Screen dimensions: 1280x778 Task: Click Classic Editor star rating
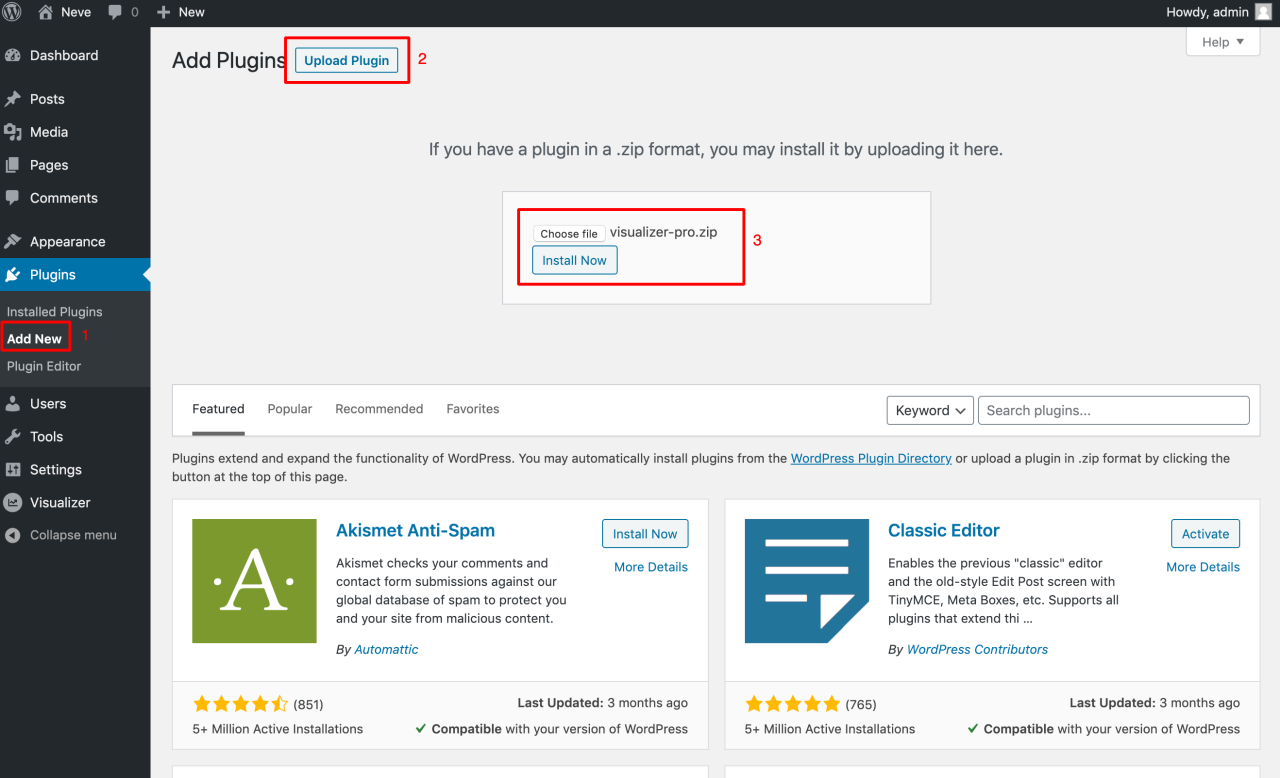(792, 704)
